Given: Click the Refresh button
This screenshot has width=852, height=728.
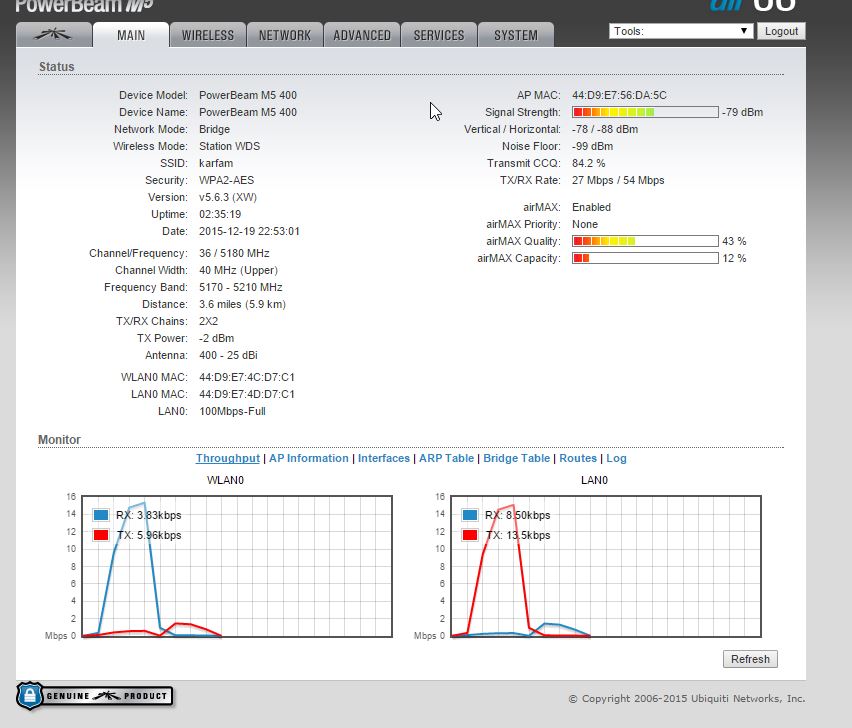Looking at the screenshot, I should (x=750, y=659).
